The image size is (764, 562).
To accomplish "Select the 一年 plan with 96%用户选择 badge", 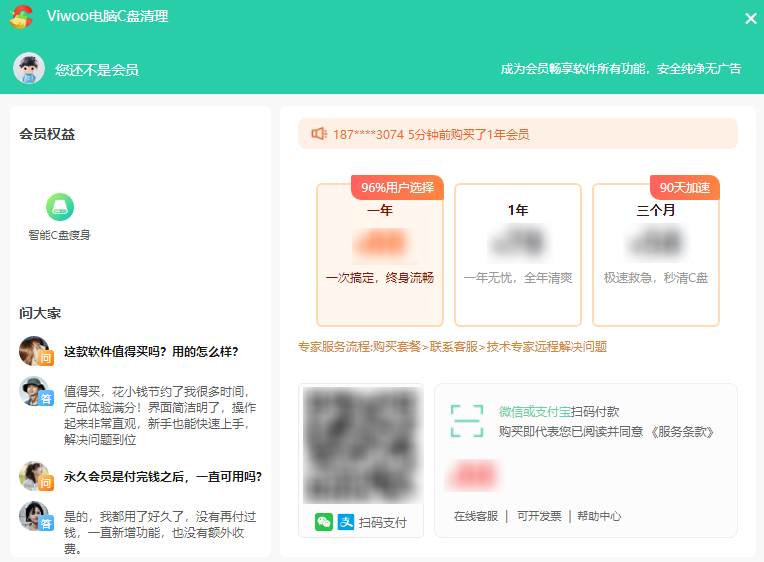I will click(380, 255).
